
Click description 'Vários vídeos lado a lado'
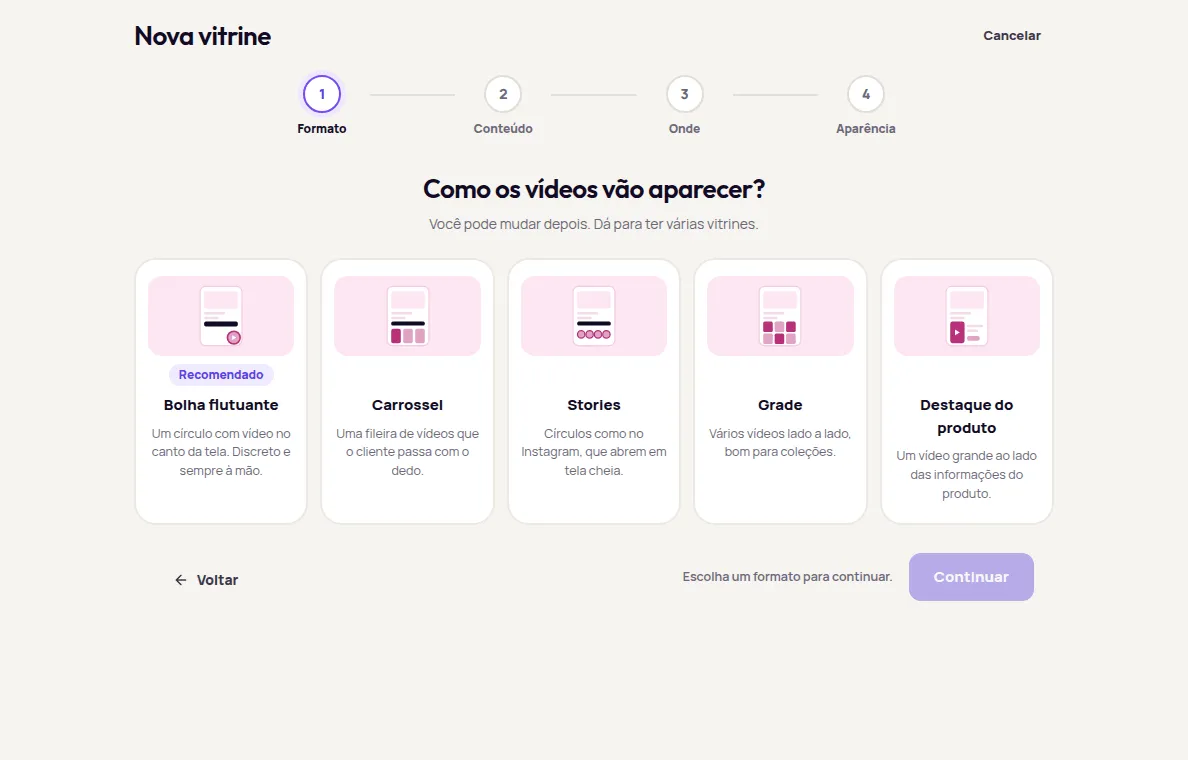pyautogui.click(x=780, y=443)
